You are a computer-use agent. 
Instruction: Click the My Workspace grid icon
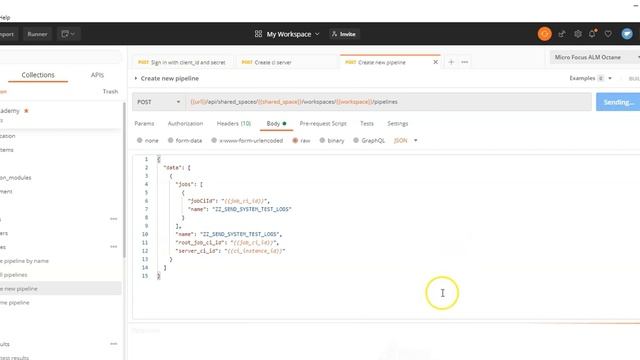pyautogui.click(x=258, y=34)
